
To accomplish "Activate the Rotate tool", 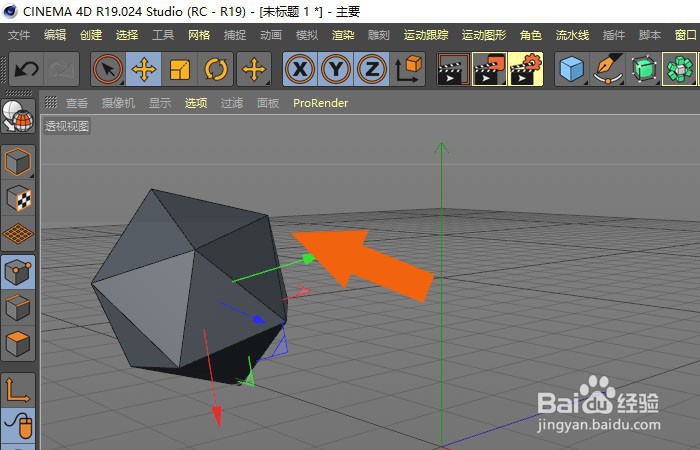I will click(x=215, y=69).
